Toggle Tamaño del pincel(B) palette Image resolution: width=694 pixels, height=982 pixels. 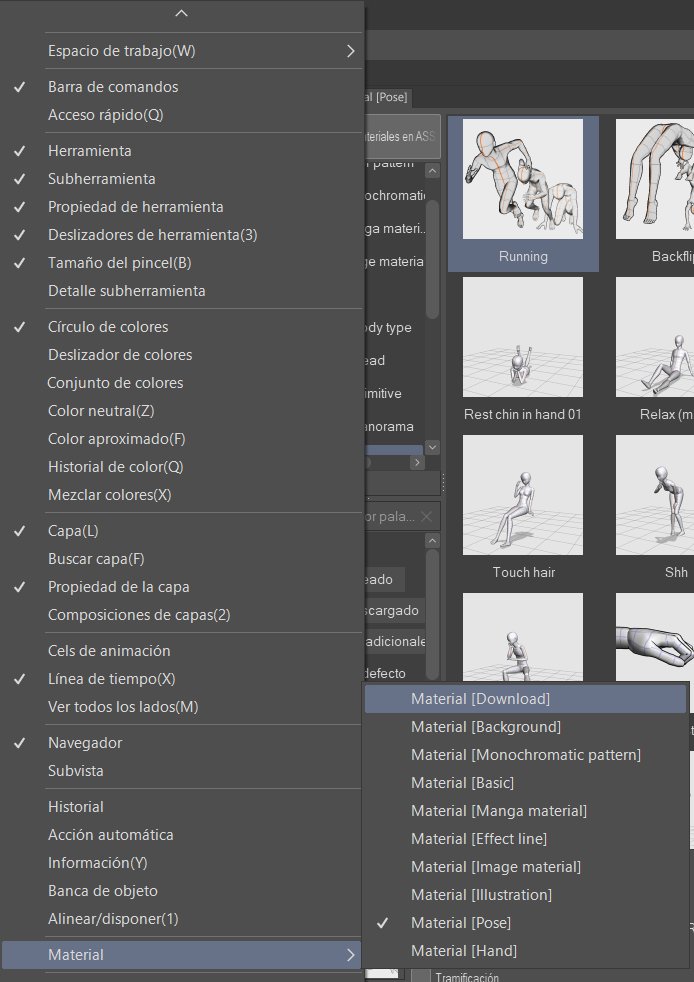[182, 262]
